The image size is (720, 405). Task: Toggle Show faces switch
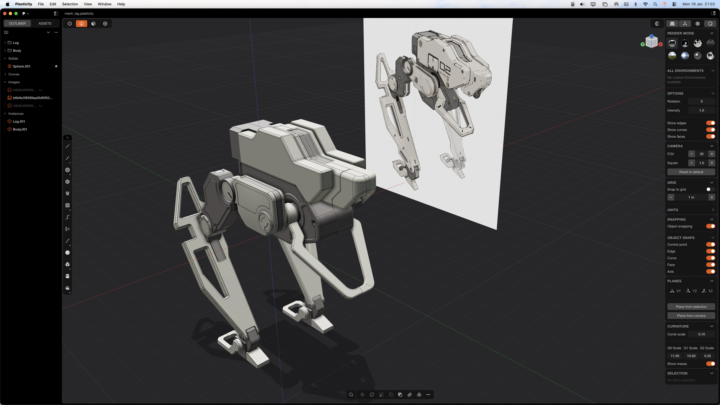(x=710, y=136)
